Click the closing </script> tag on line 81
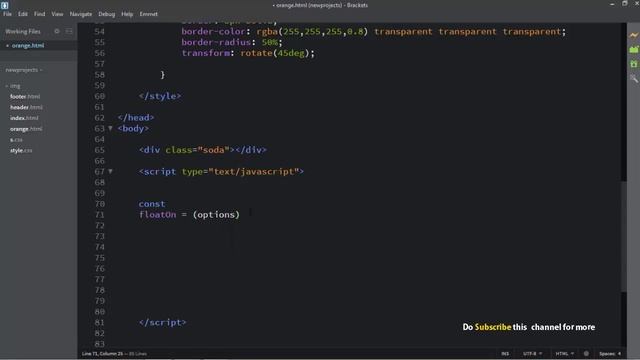Image resolution: width=640 pixels, height=360 pixels. coord(162,322)
